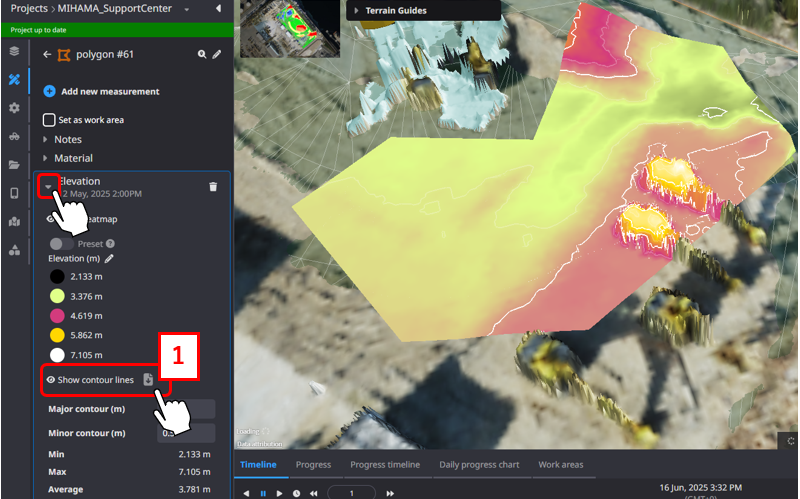
Task: Toggle Show contour lines eye icon
Action: click(x=50, y=380)
